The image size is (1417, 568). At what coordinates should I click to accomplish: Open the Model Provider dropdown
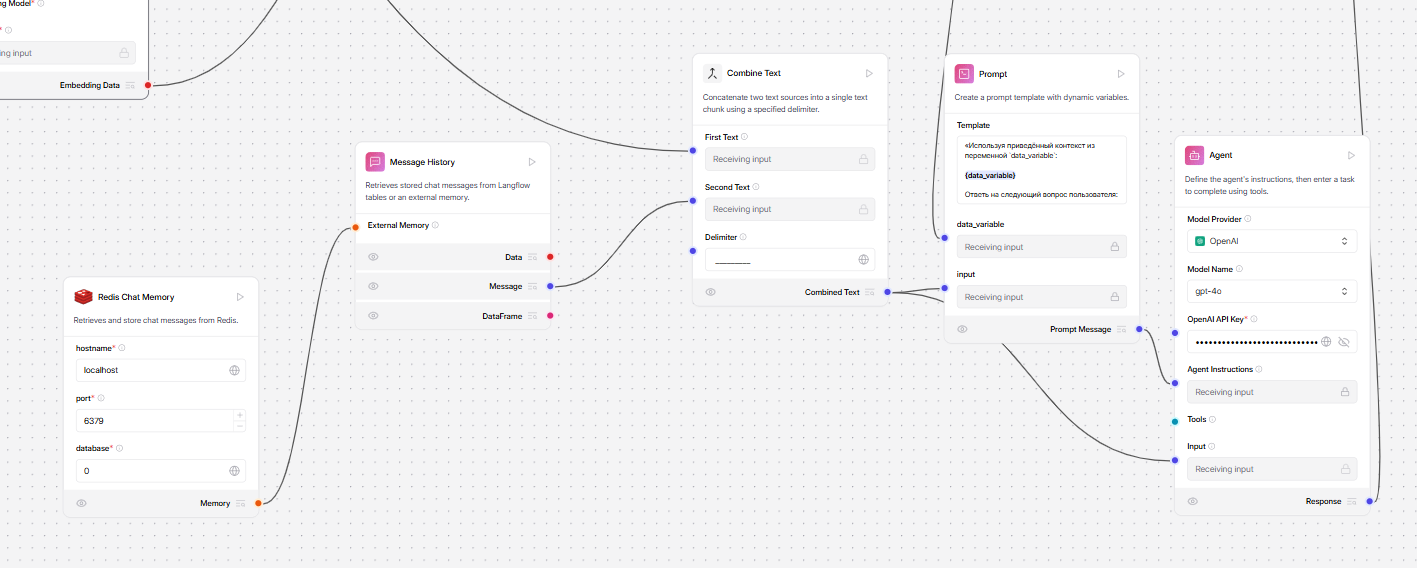(x=1271, y=241)
